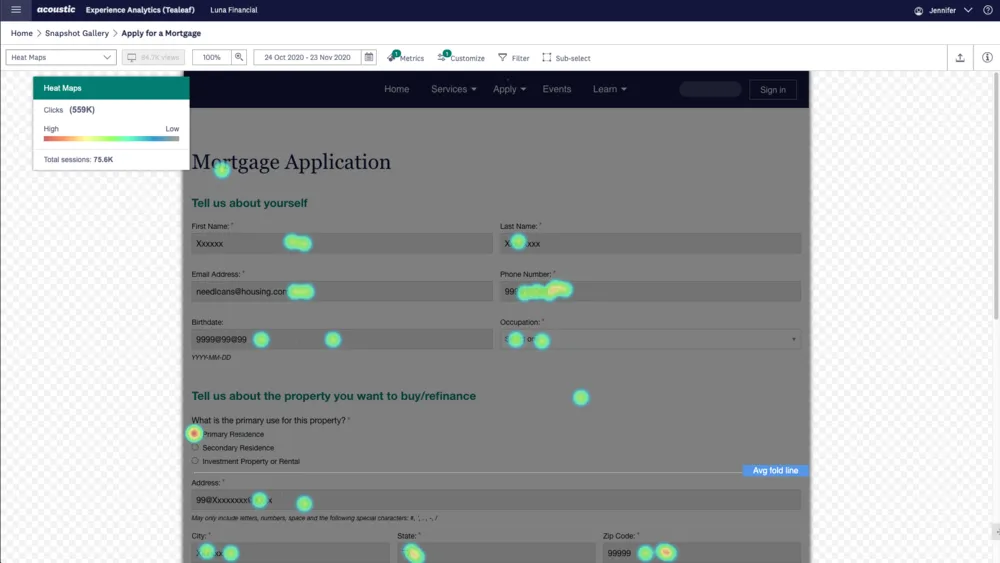Expand the Heat Maps view dropdown

coord(61,58)
